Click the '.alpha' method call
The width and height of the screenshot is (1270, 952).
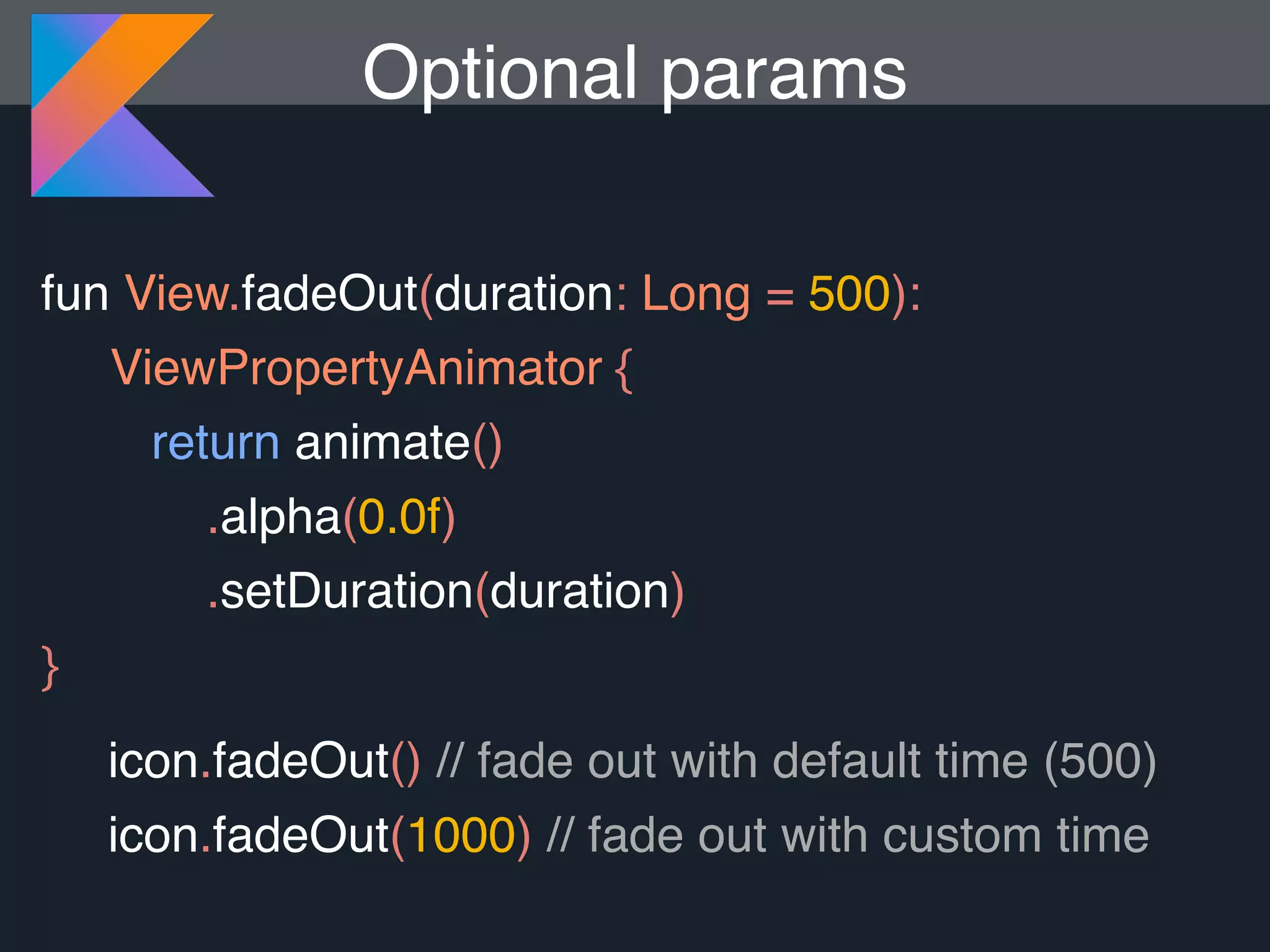coord(275,518)
